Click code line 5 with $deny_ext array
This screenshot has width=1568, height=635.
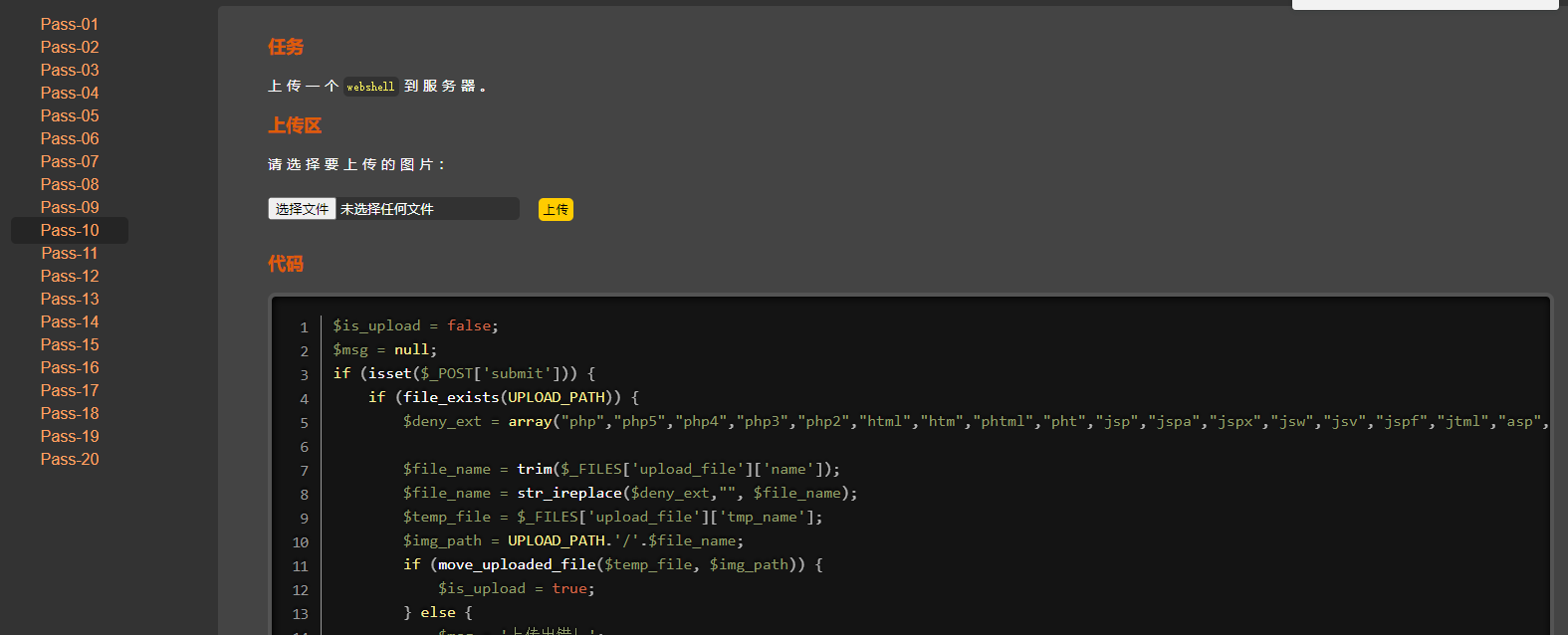coord(896,421)
